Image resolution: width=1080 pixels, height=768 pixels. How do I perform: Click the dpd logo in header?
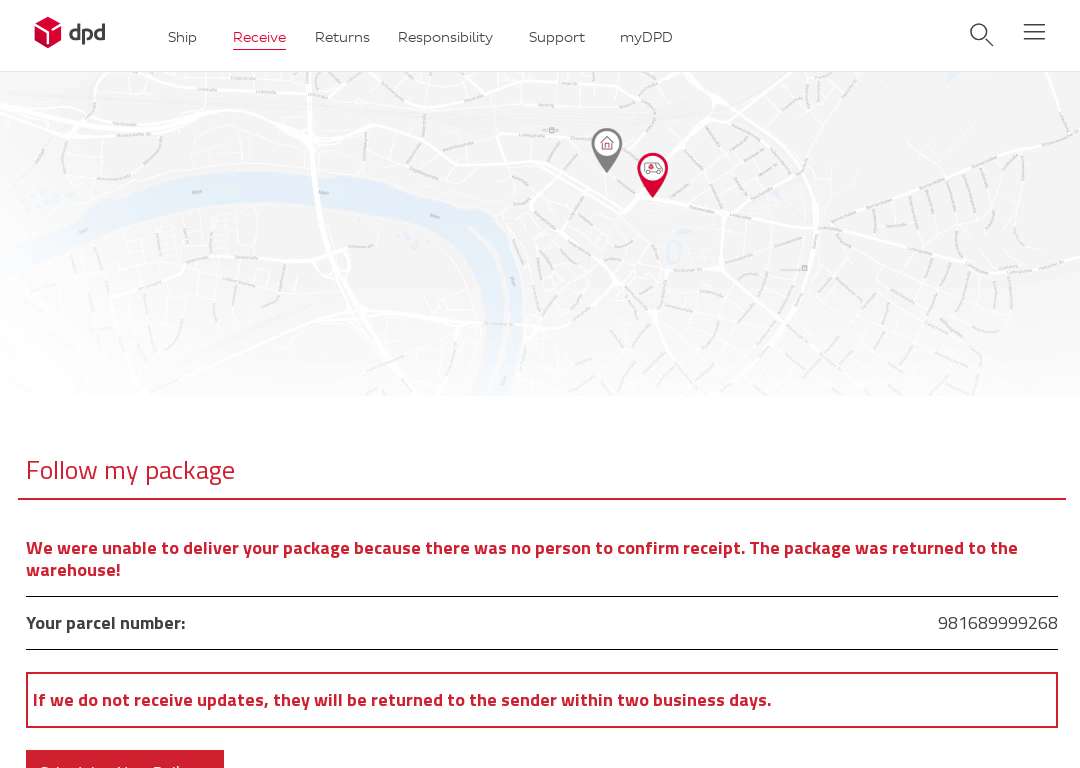pos(70,32)
